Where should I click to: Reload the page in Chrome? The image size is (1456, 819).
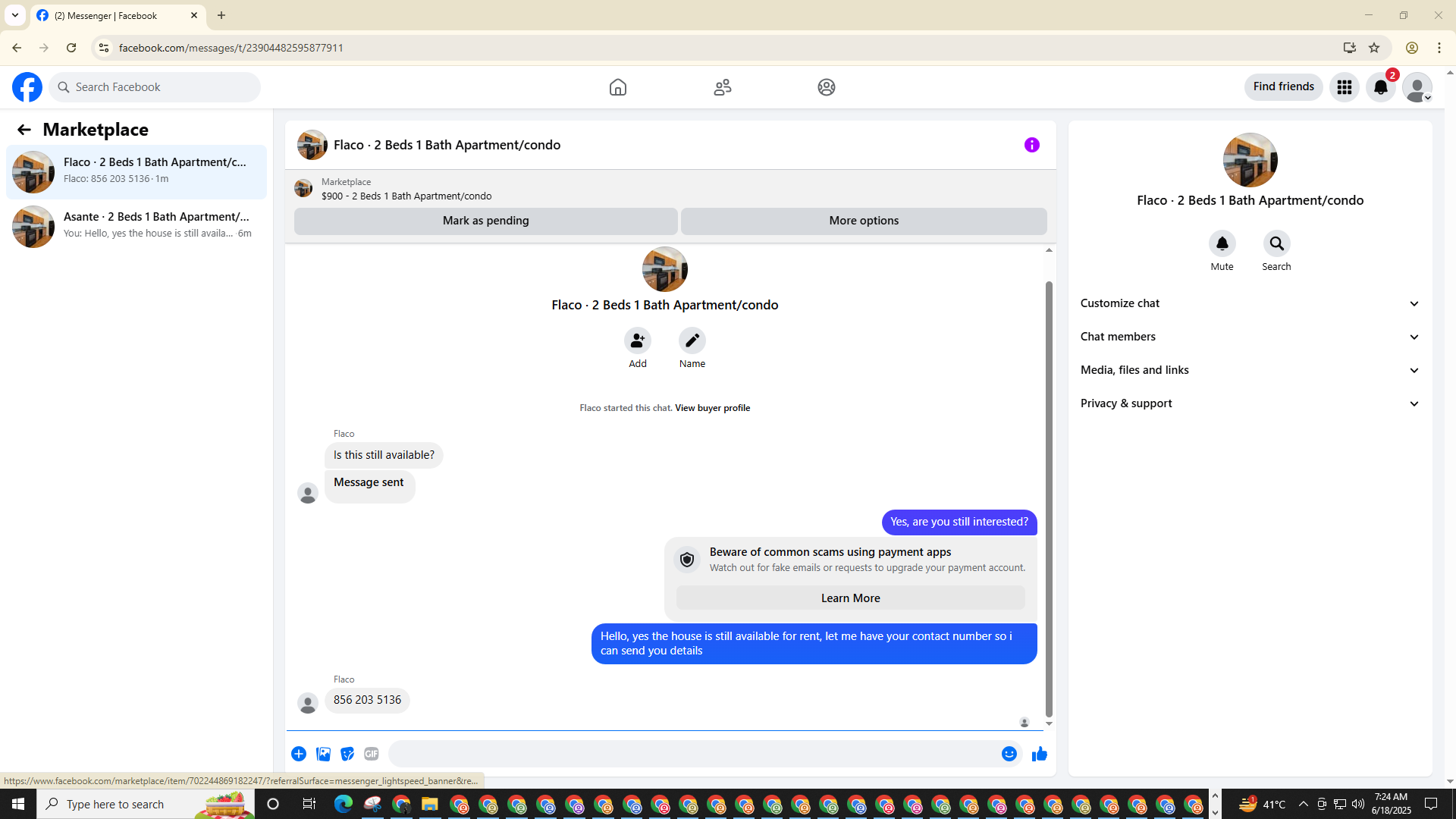[x=71, y=48]
